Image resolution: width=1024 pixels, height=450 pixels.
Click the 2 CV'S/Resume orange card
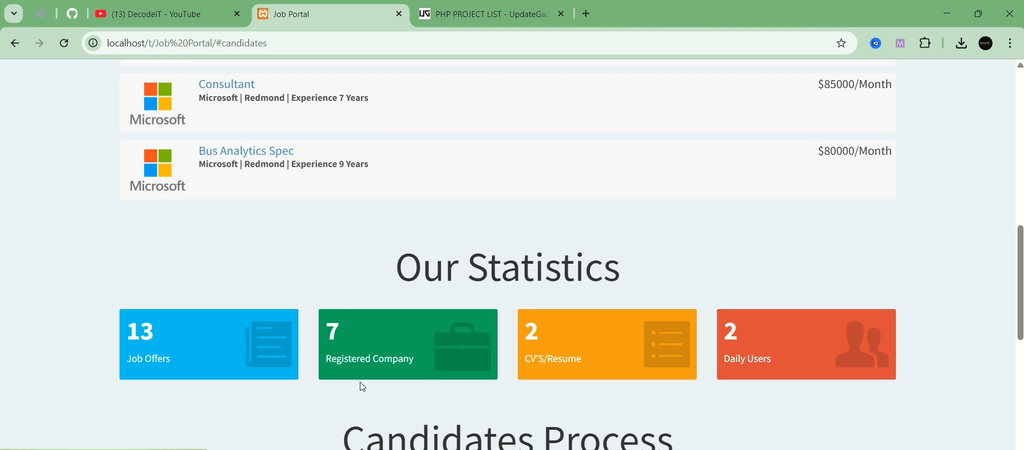pyautogui.click(x=607, y=344)
